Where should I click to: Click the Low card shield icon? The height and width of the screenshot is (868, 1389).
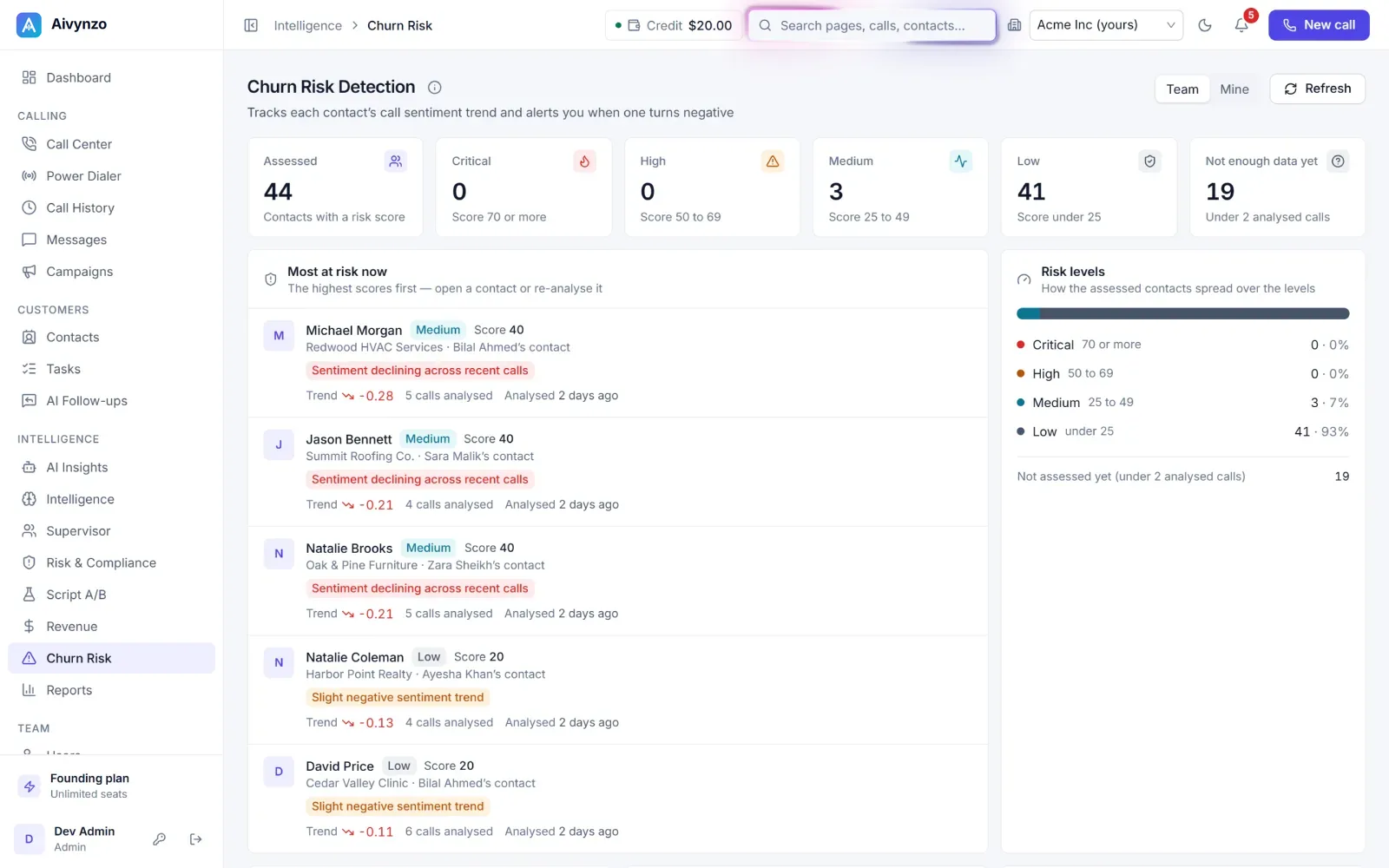point(1149,161)
